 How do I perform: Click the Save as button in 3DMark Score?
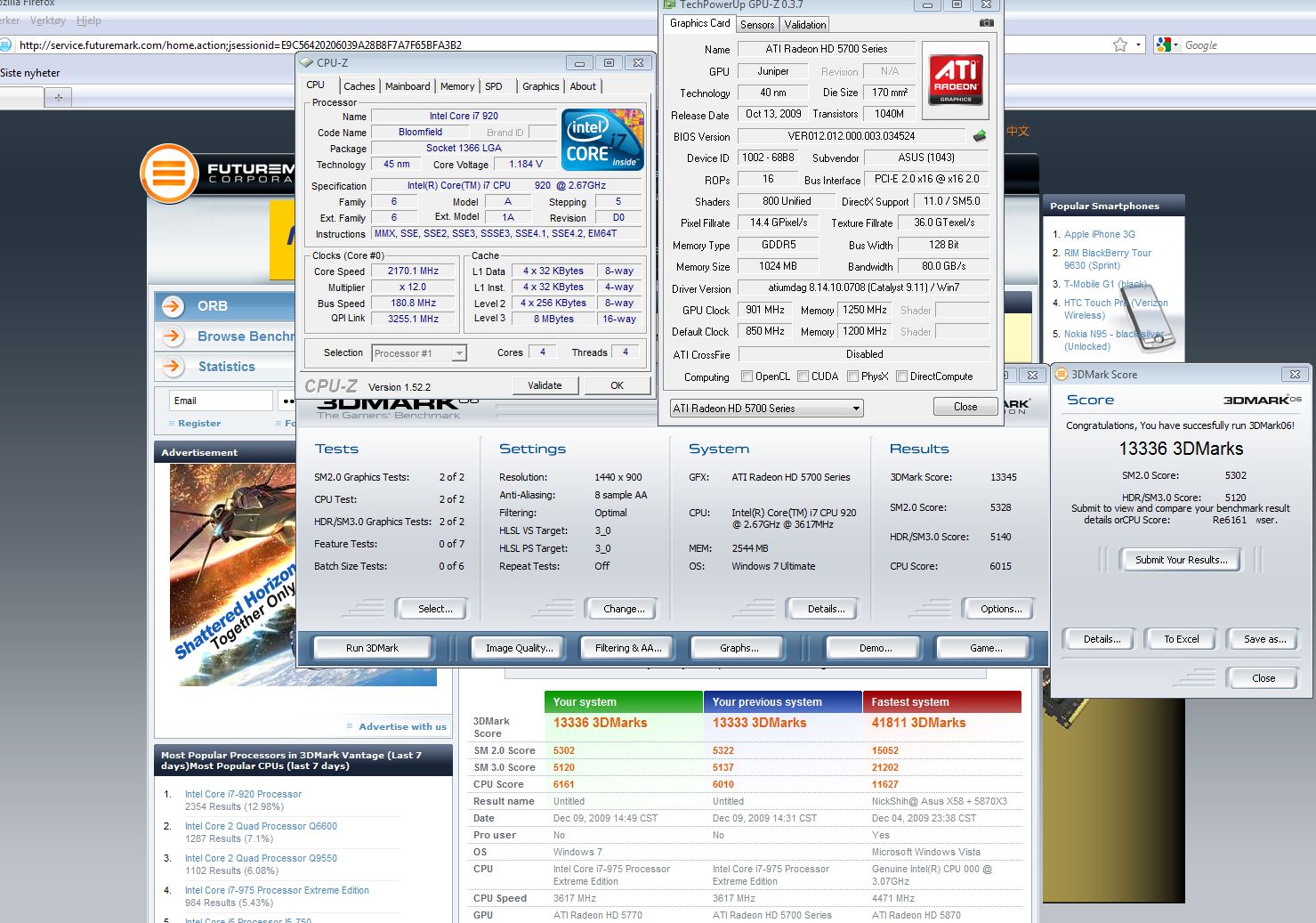coord(1264,639)
